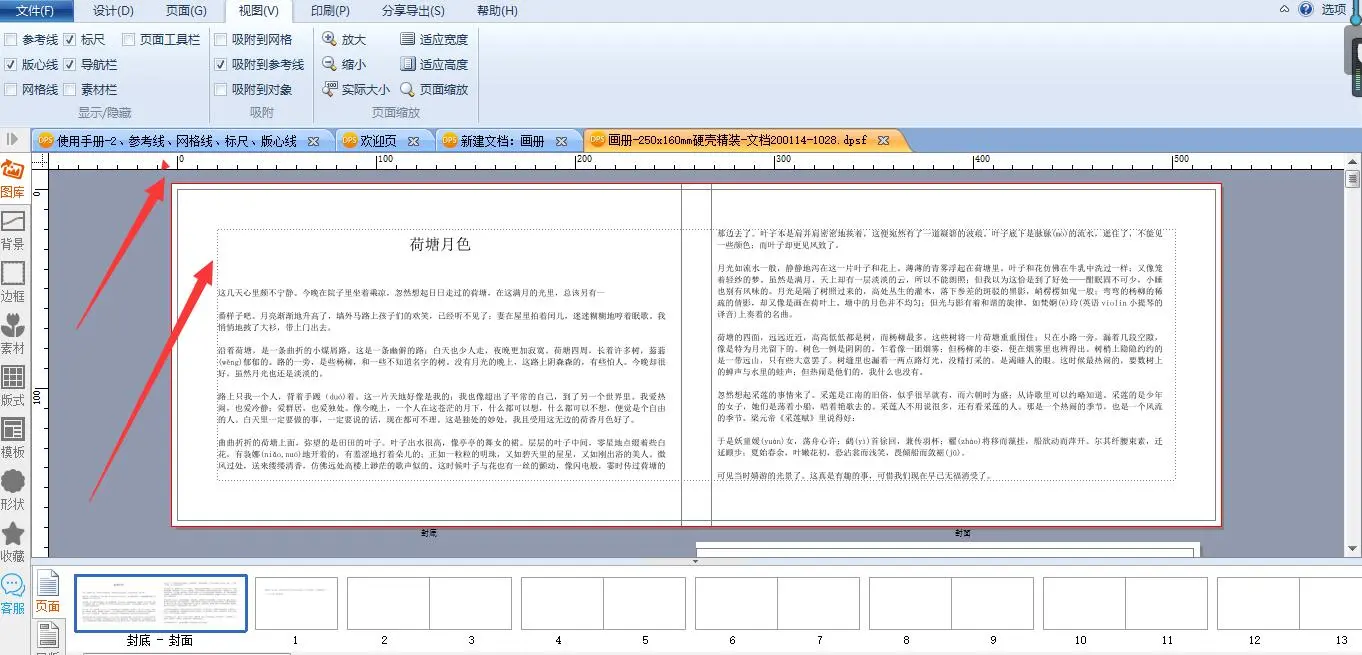Select the pages 6-7 spread thumbnail

778,603
